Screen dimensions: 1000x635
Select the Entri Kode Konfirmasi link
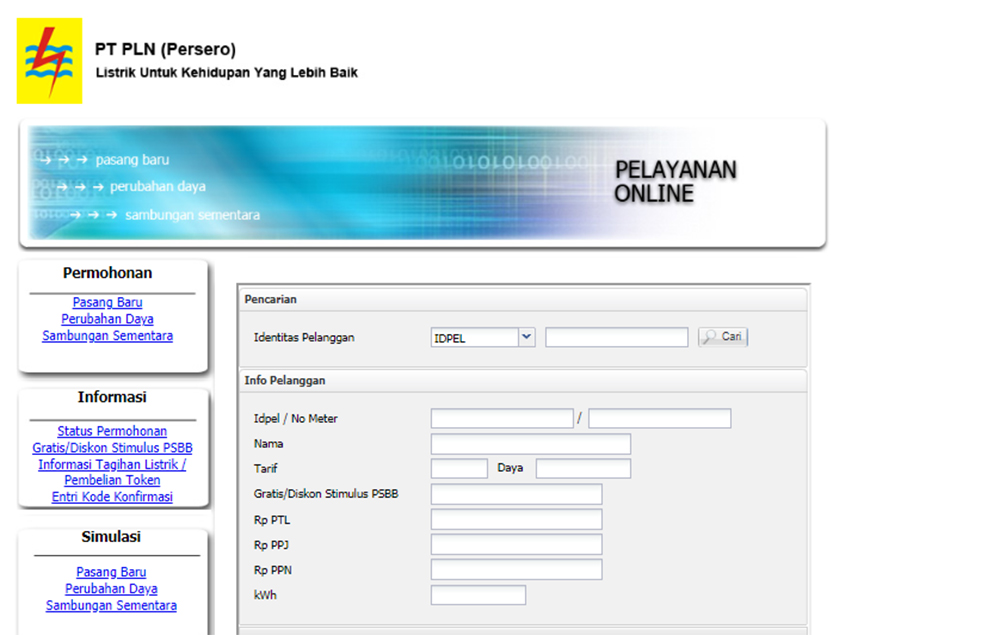112,497
